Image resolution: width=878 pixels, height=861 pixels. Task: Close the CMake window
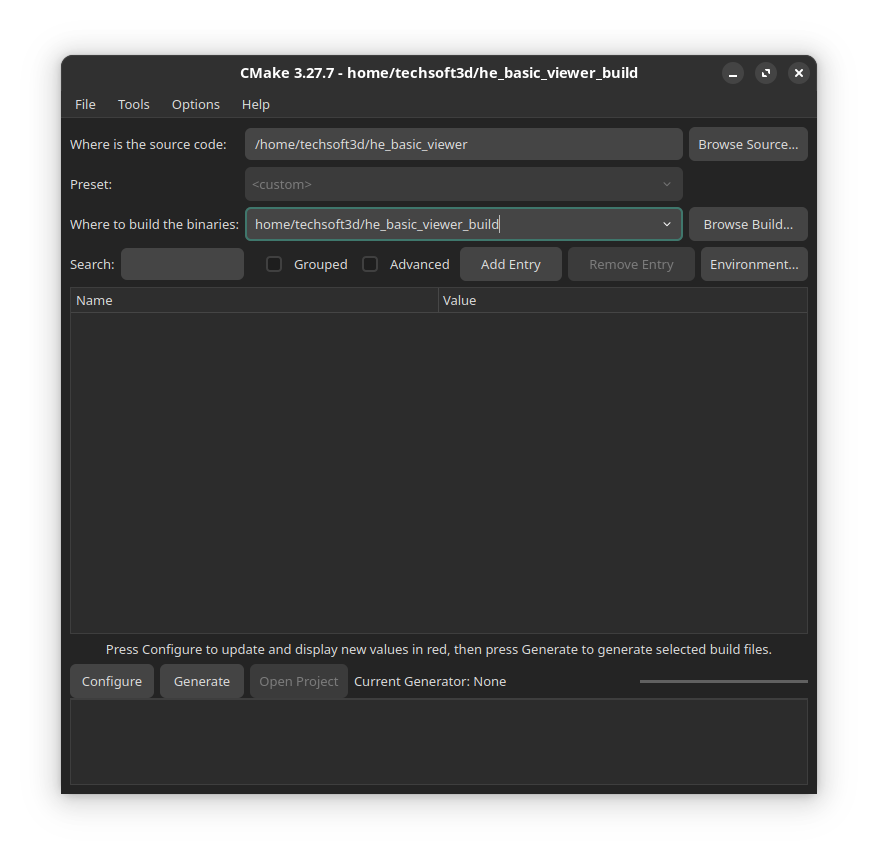[x=798, y=73]
